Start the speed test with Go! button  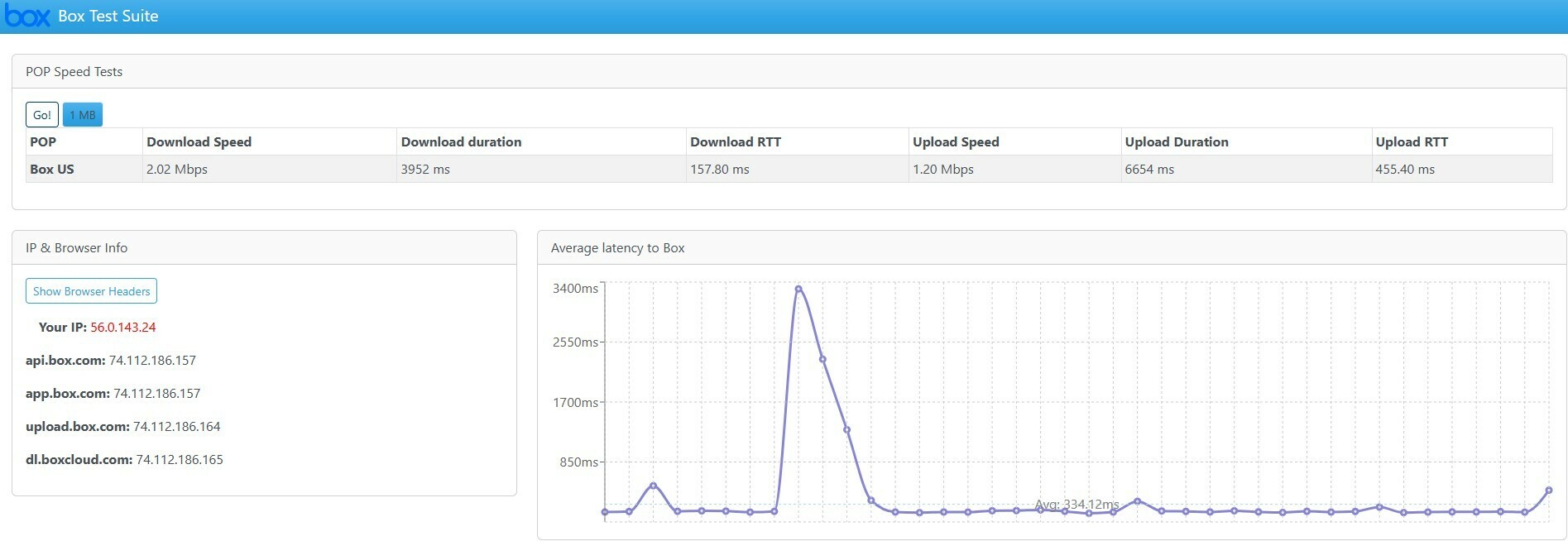coord(42,115)
